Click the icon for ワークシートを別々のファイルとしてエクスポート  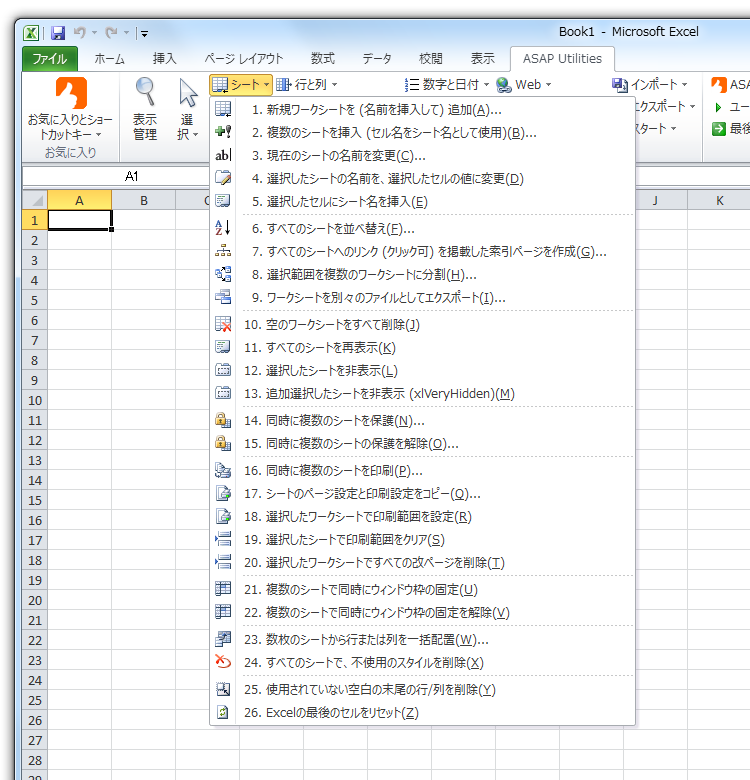tap(223, 297)
